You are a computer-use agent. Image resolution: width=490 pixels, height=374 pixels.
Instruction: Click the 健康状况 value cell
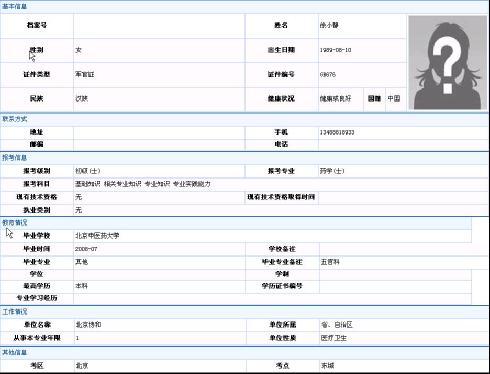tap(340, 99)
